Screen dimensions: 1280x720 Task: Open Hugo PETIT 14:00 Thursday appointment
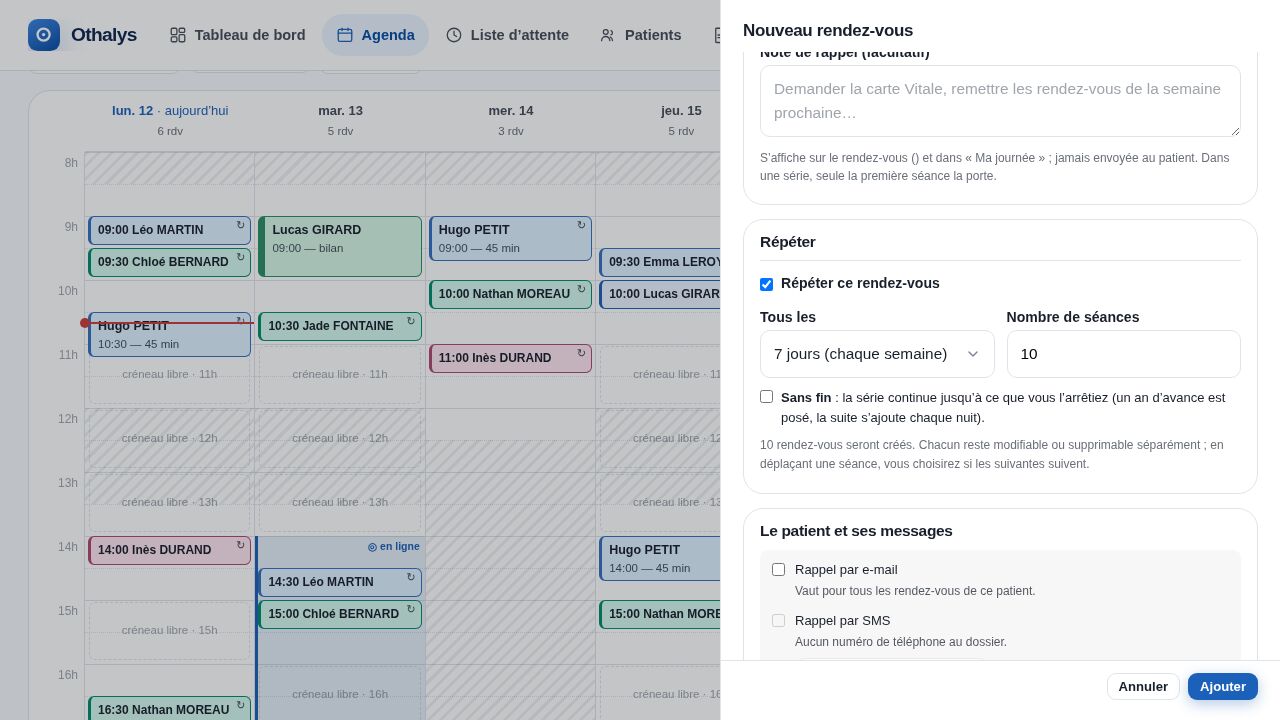660,559
